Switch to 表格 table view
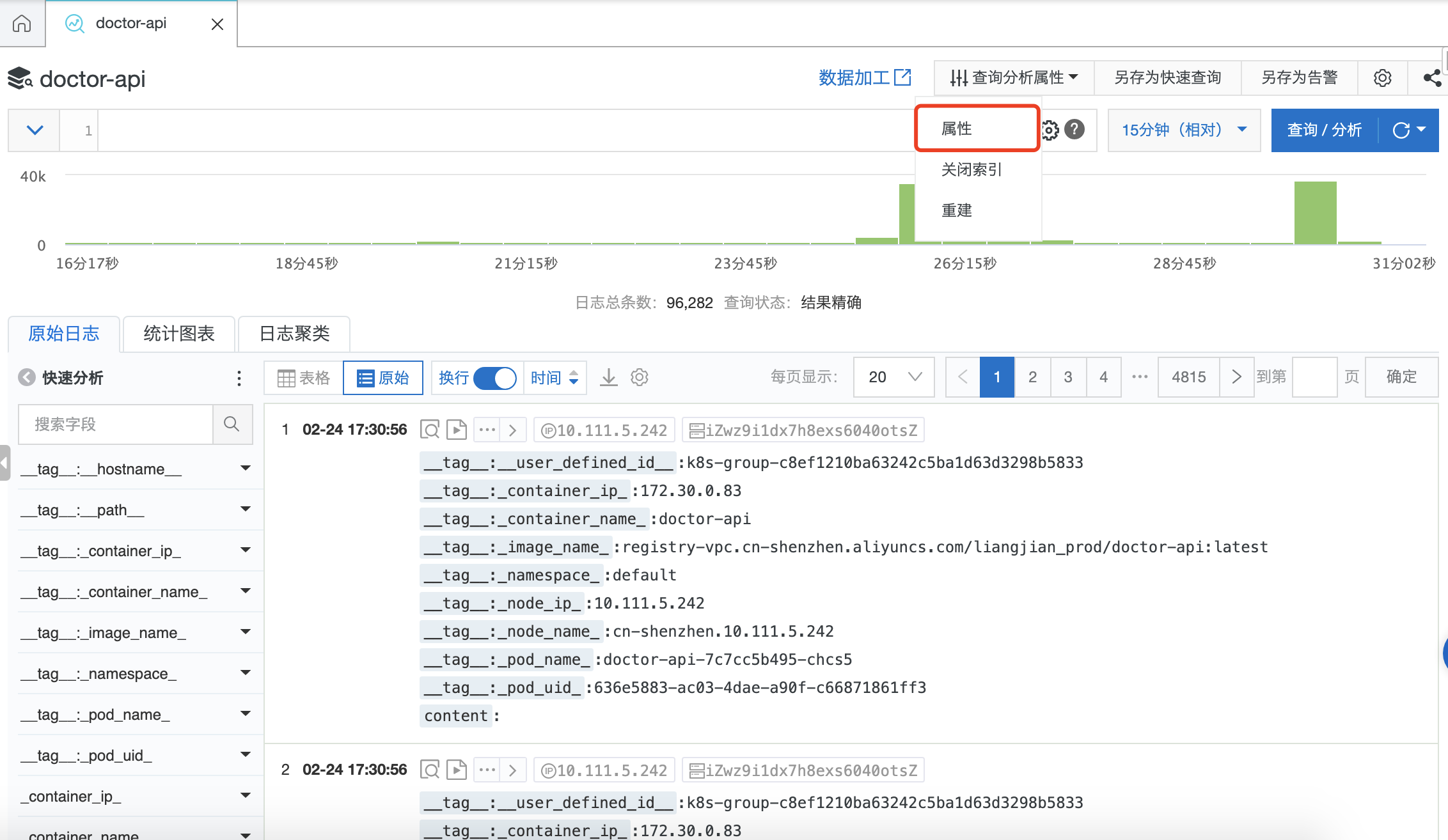 coord(304,378)
